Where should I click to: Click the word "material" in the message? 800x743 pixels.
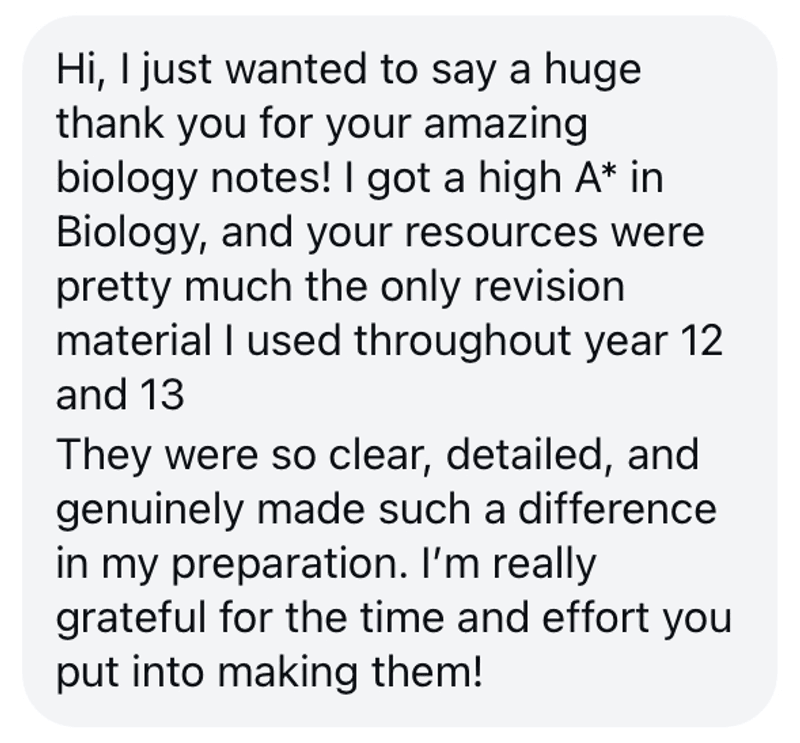(x=134, y=340)
